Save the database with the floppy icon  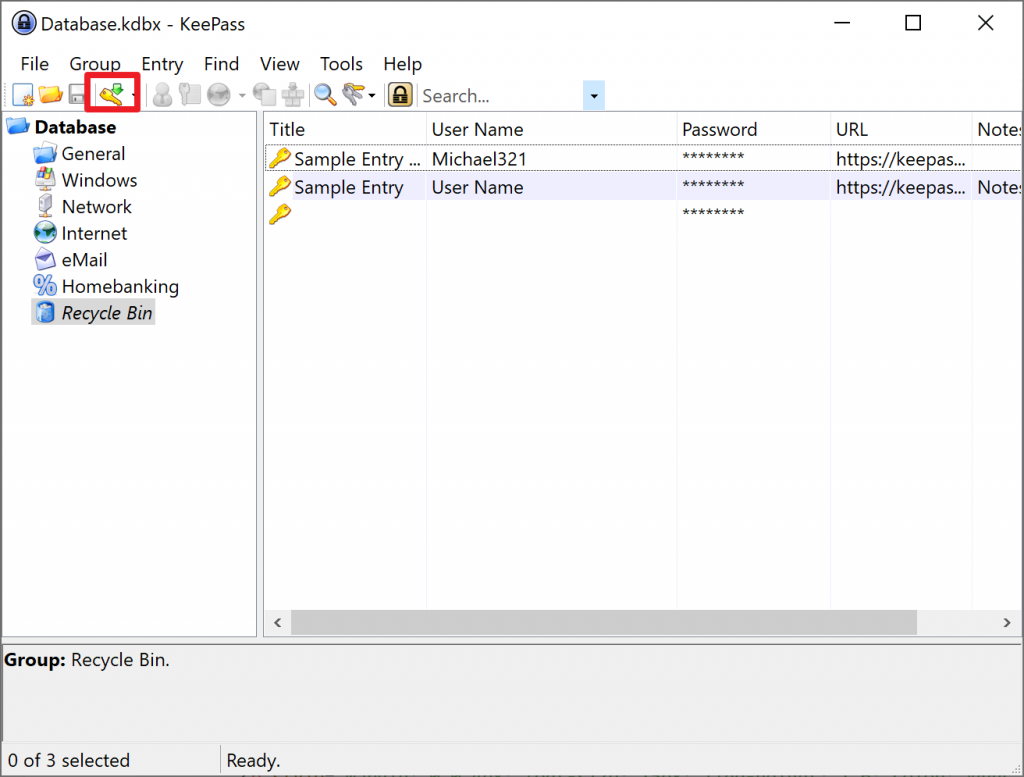pyautogui.click(x=77, y=95)
